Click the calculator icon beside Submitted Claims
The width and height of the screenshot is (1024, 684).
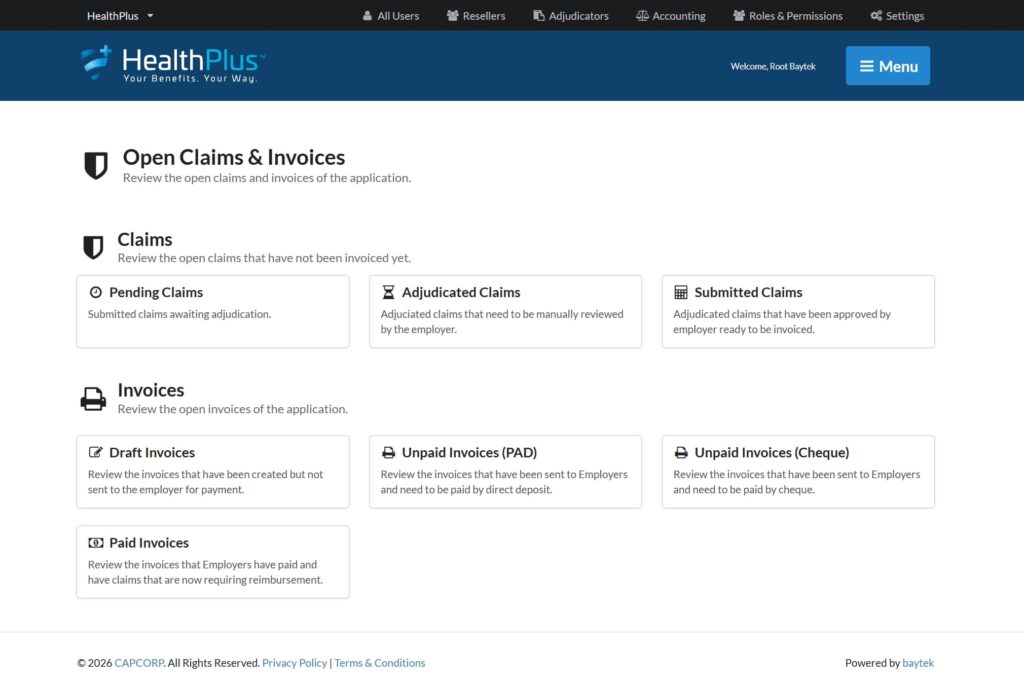click(x=681, y=293)
